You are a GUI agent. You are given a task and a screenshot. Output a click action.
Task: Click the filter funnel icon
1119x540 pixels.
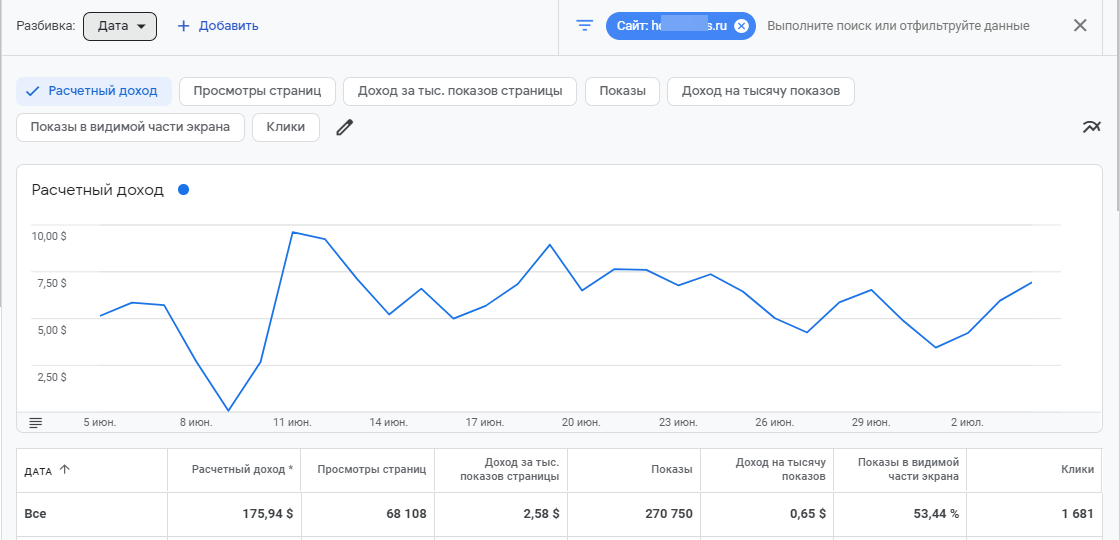point(585,26)
